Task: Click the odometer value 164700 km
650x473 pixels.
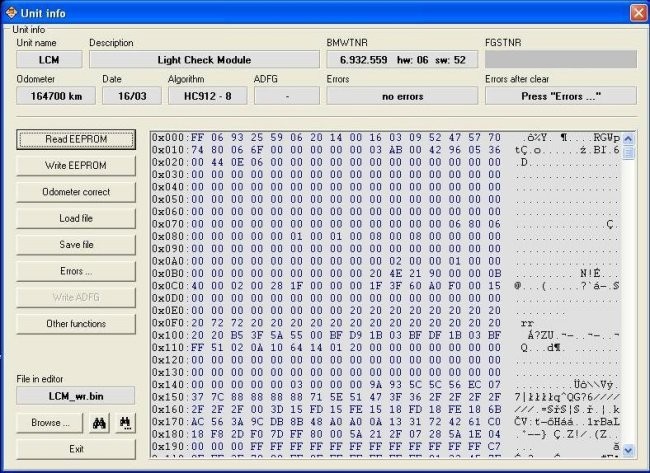Action: pos(56,96)
